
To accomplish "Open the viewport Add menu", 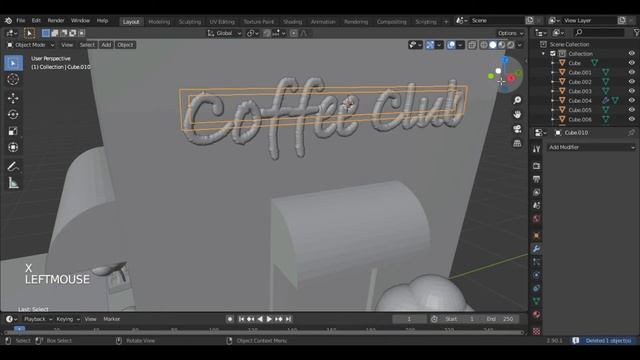I will 106,45.
